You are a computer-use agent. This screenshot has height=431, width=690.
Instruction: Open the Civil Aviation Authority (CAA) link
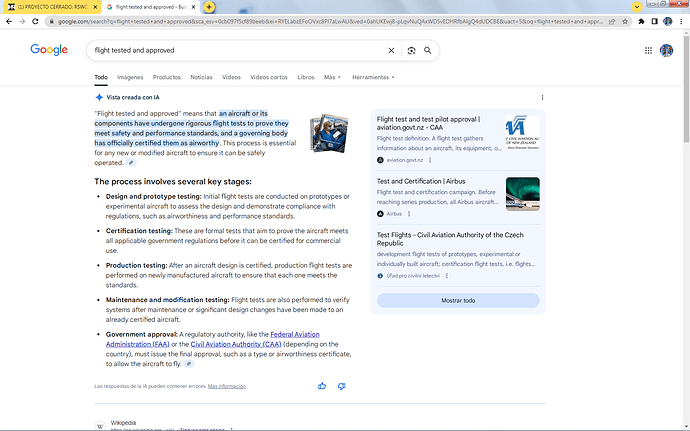tap(236, 344)
